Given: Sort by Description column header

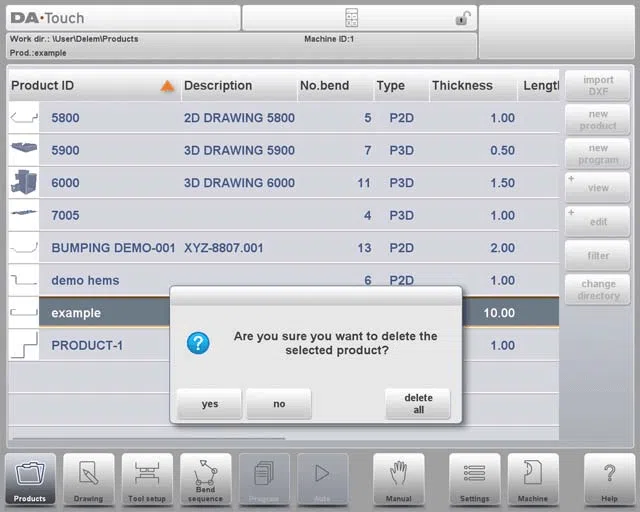Looking at the screenshot, I should (x=239, y=86).
